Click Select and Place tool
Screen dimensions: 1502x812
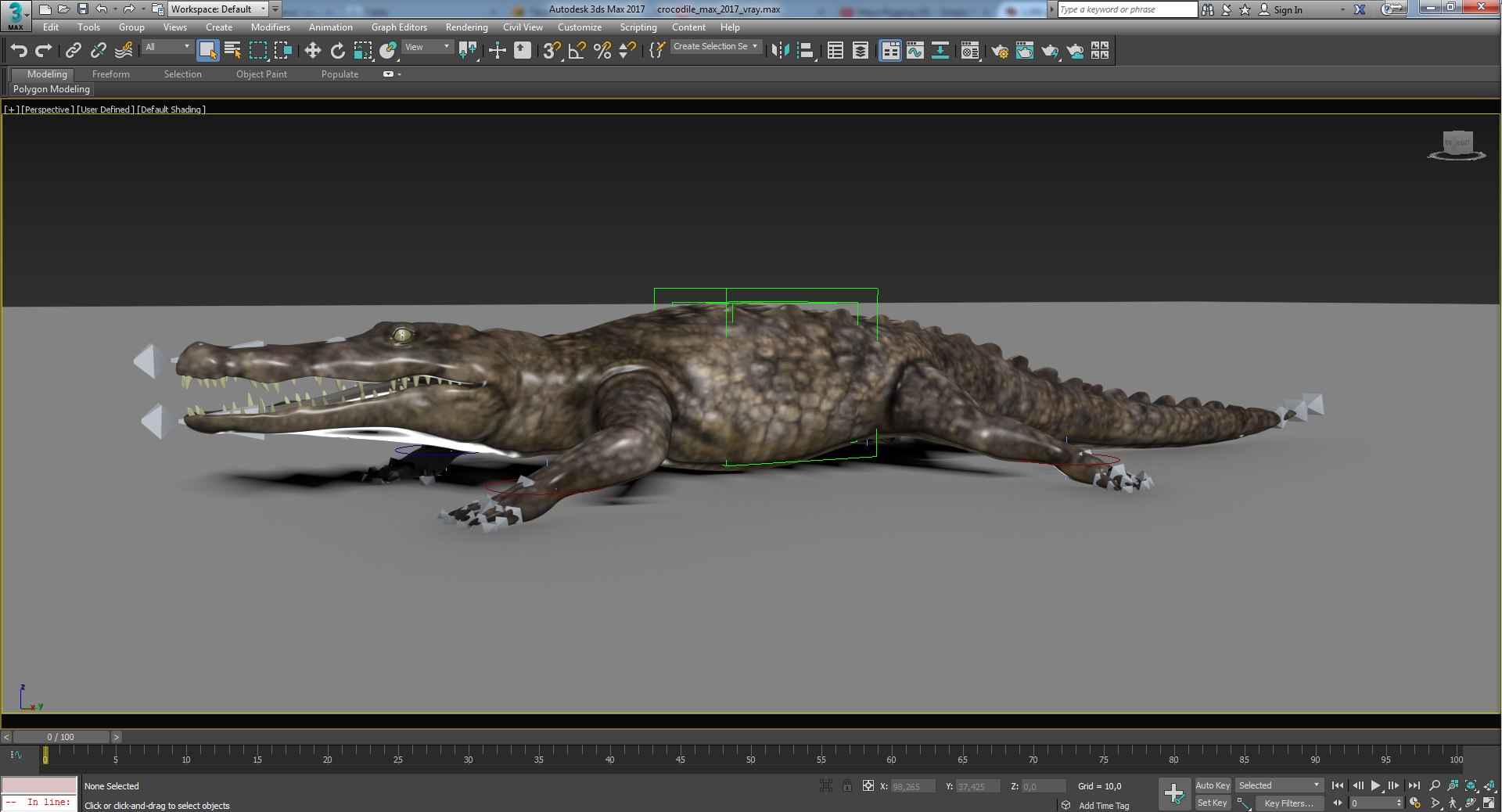(x=387, y=51)
